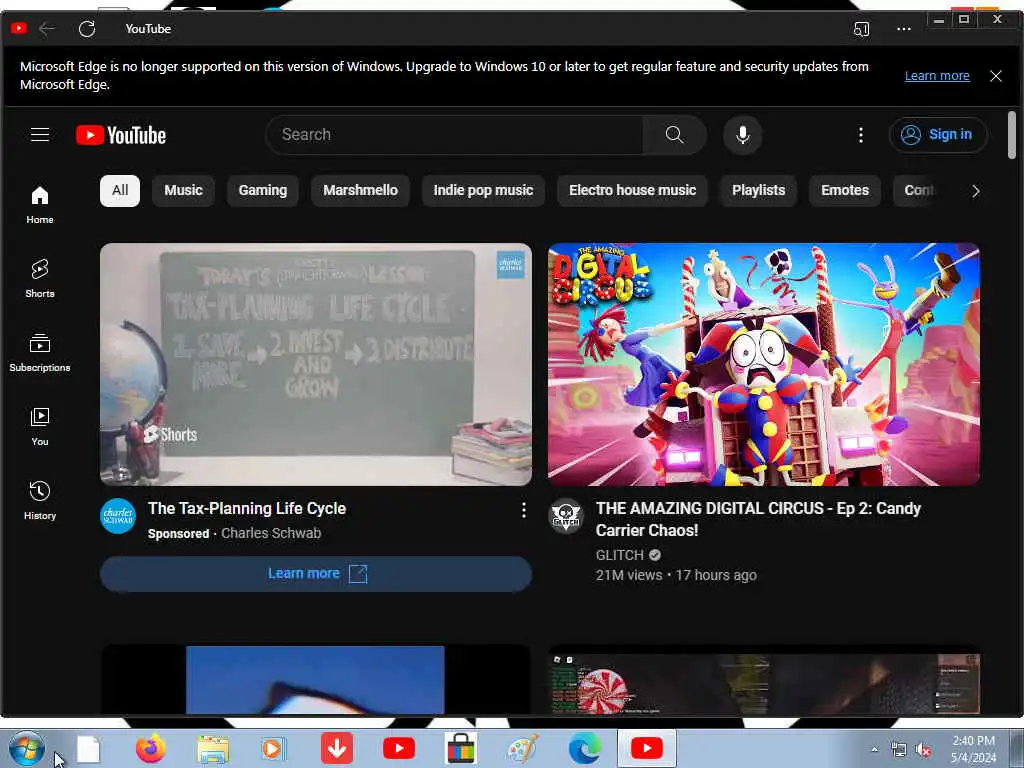The width and height of the screenshot is (1024, 768).
Task: Open the app's three-dot more menu in title bar
Action: click(x=904, y=29)
